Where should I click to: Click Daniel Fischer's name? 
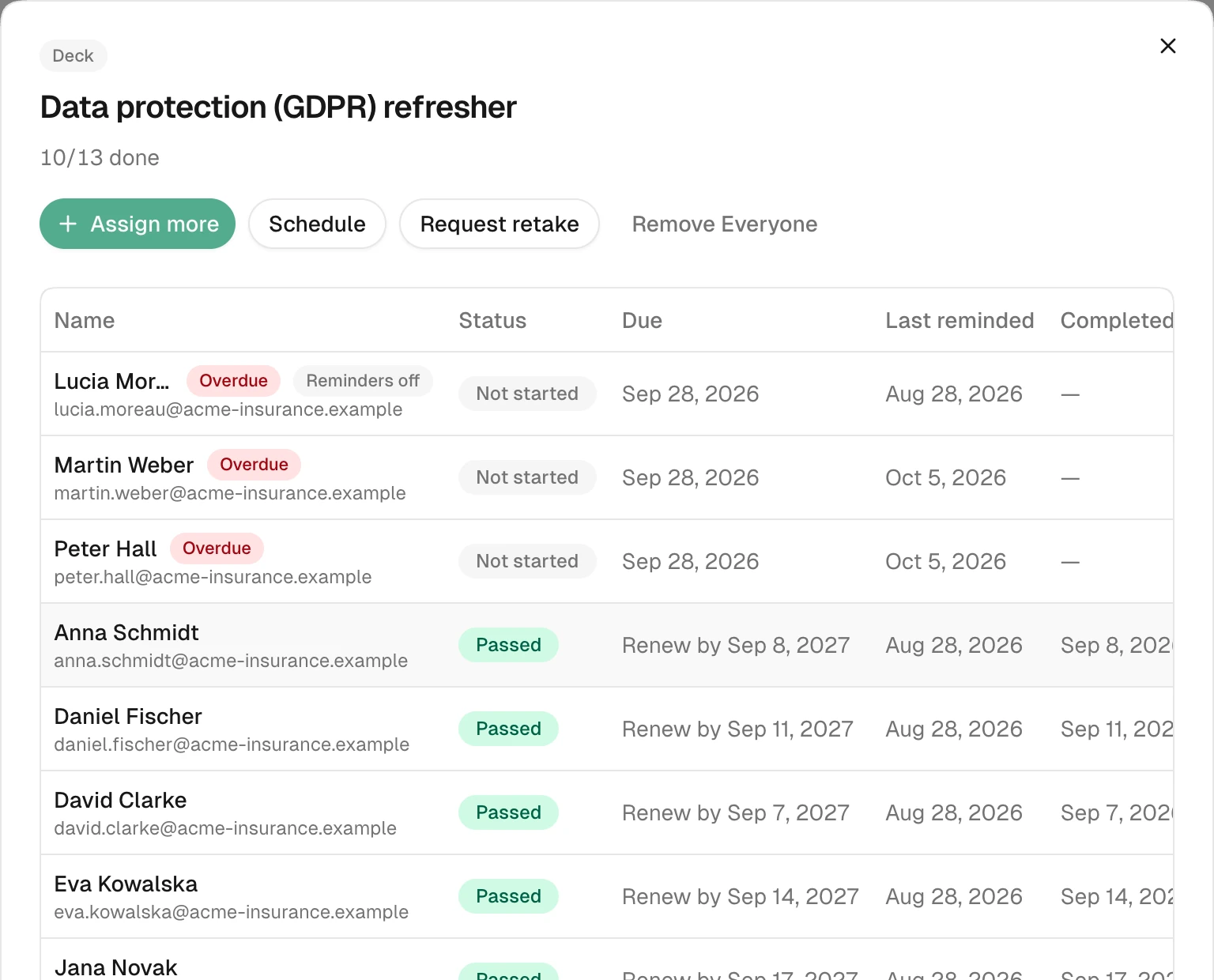tap(128, 716)
